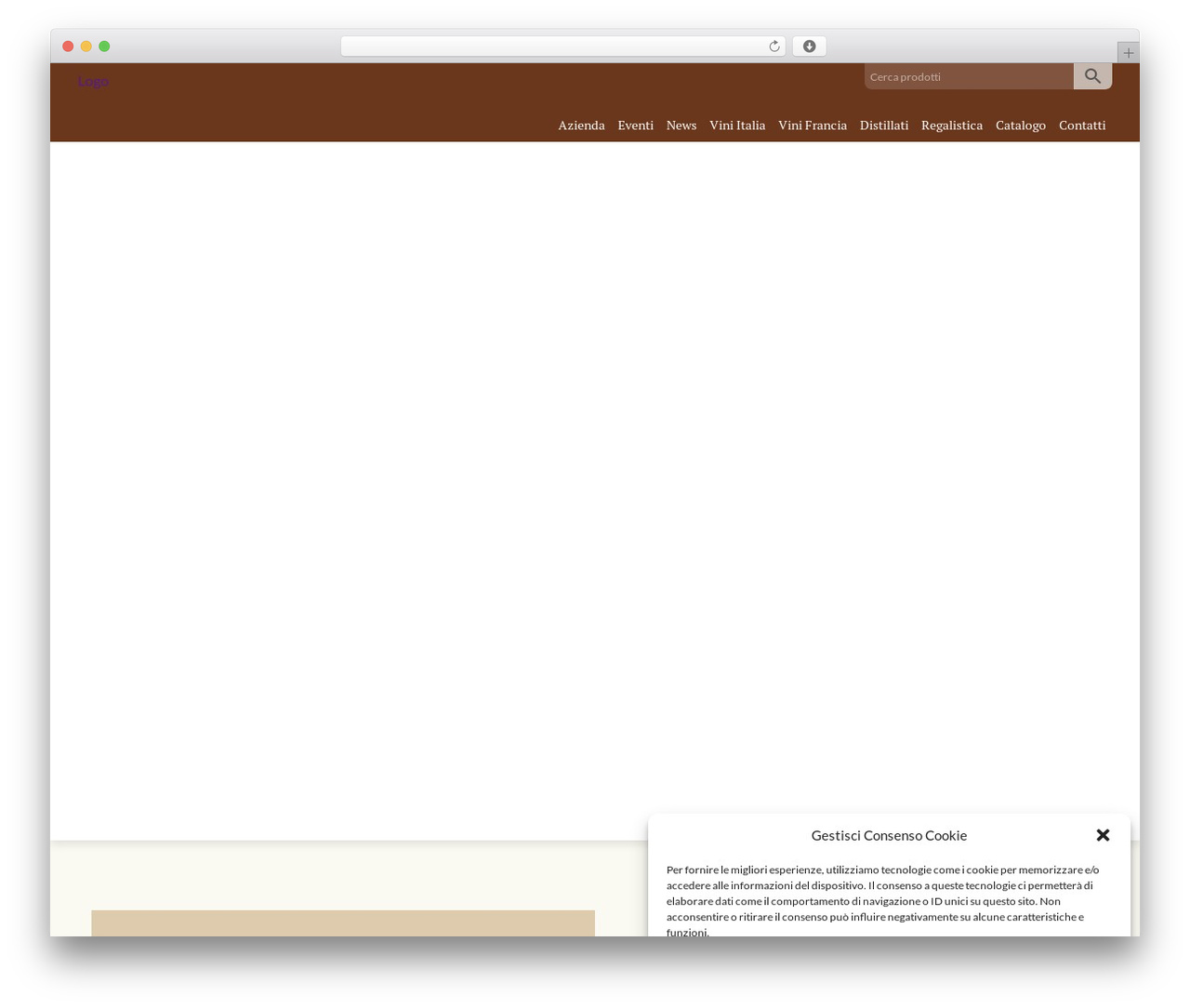Open the Eventi menu item

tap(635, 125)
